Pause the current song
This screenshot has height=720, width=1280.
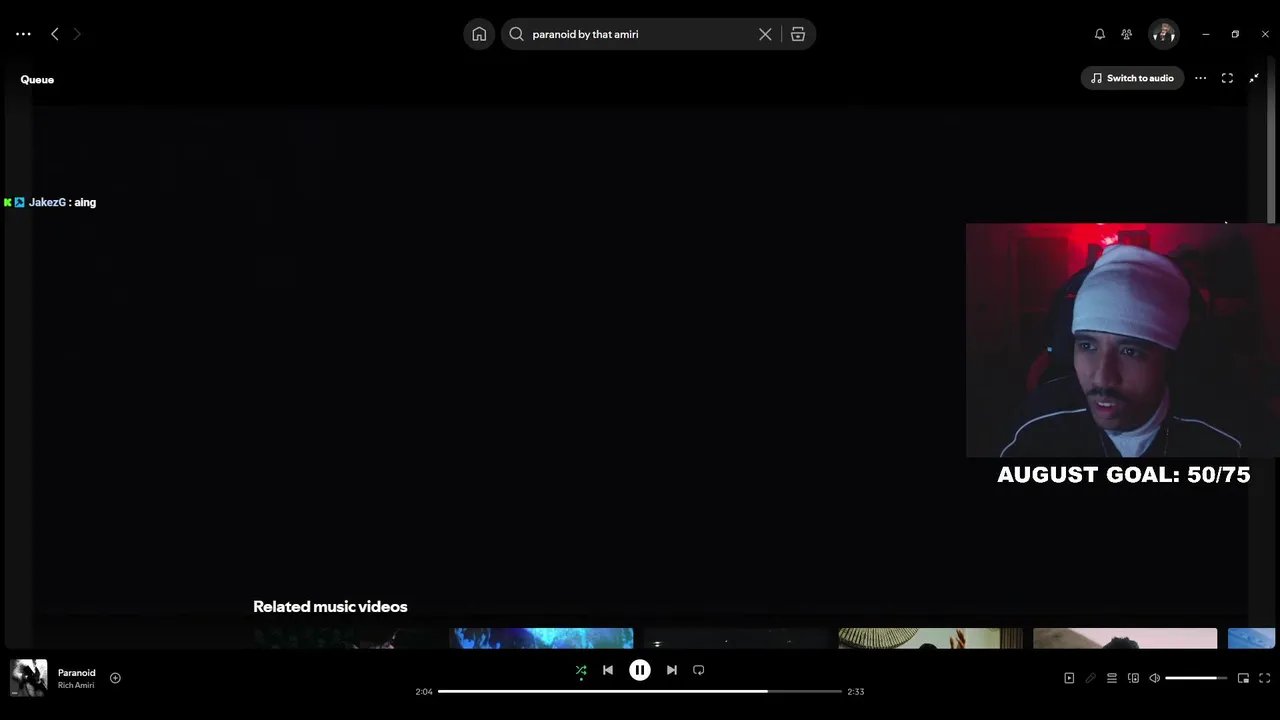tap(640, 670)
